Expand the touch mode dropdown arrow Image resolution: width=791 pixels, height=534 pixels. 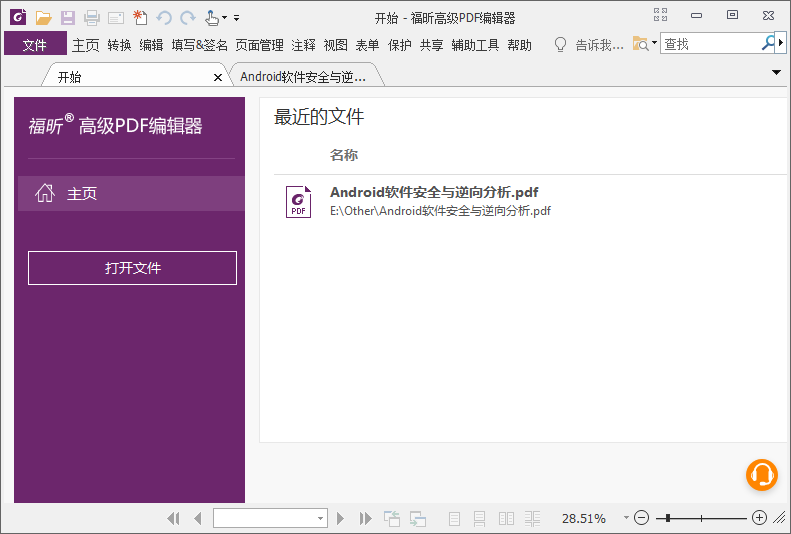click(224, 18)
